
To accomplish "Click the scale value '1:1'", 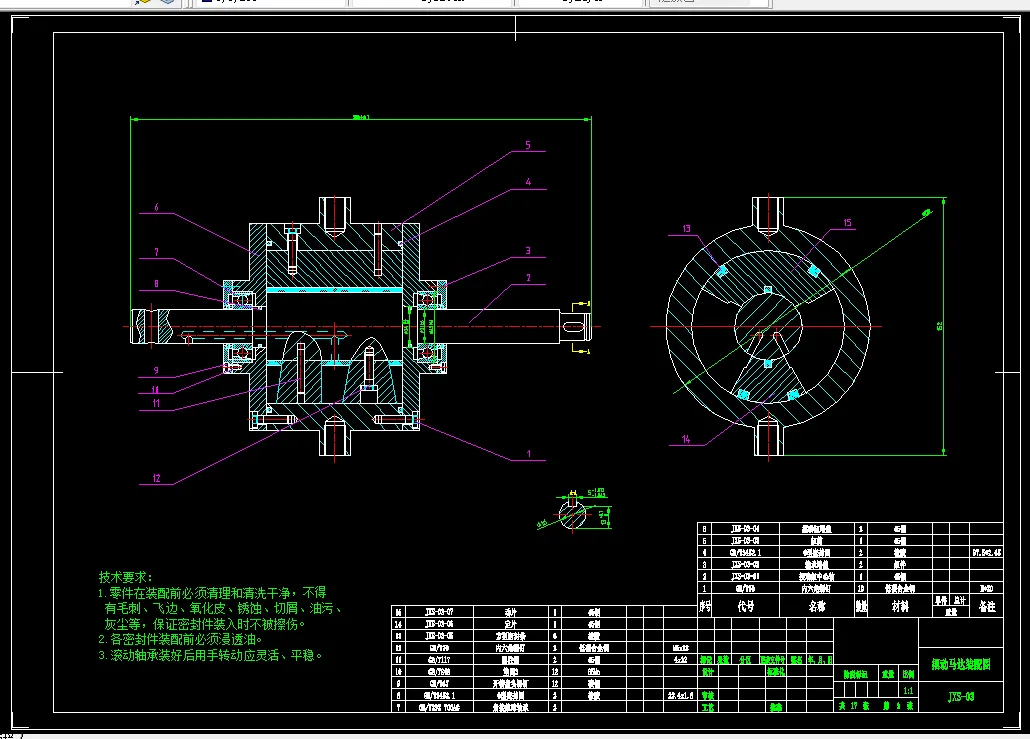I will click(908, 691).
